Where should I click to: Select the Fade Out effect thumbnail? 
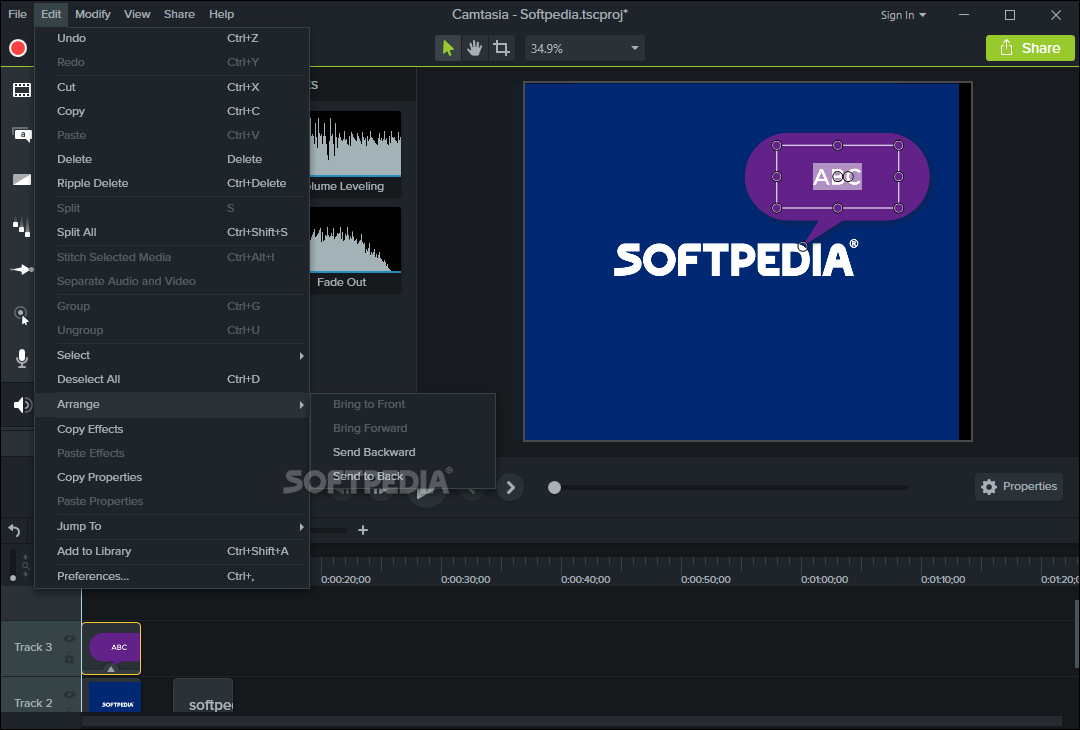(x=355, y=249)
